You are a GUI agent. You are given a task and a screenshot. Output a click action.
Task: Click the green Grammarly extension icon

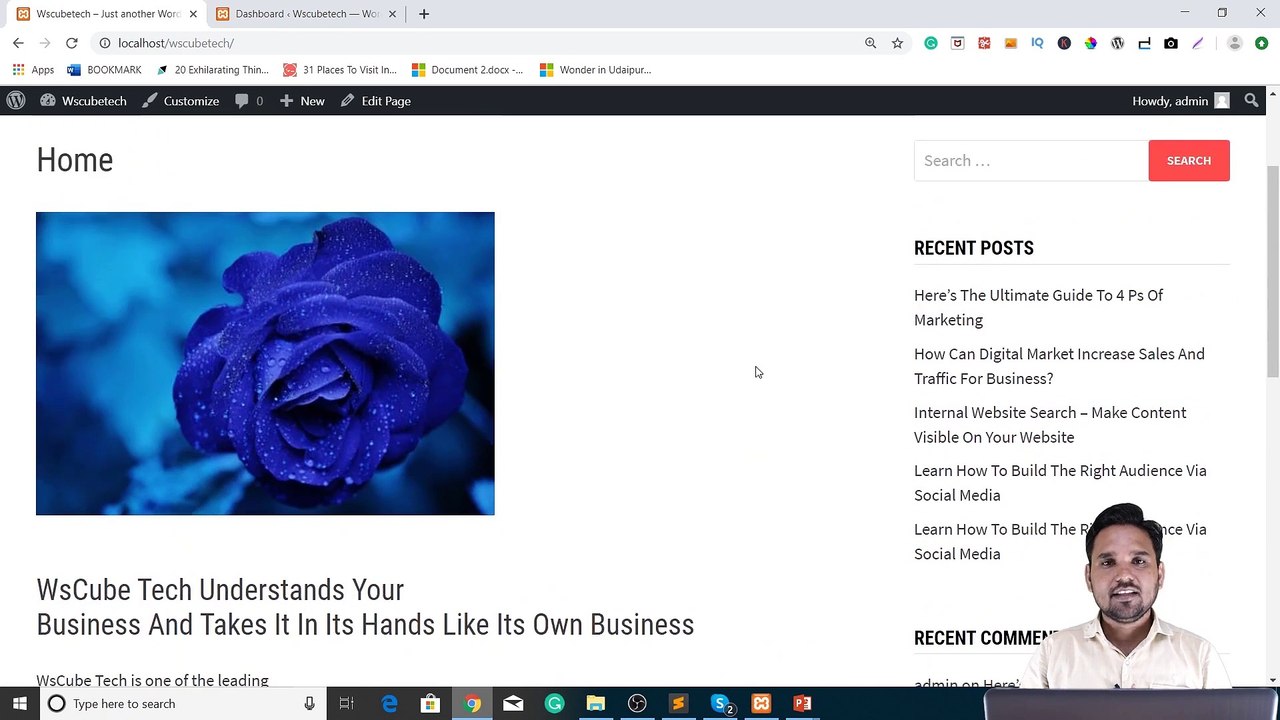coord(931,43)
